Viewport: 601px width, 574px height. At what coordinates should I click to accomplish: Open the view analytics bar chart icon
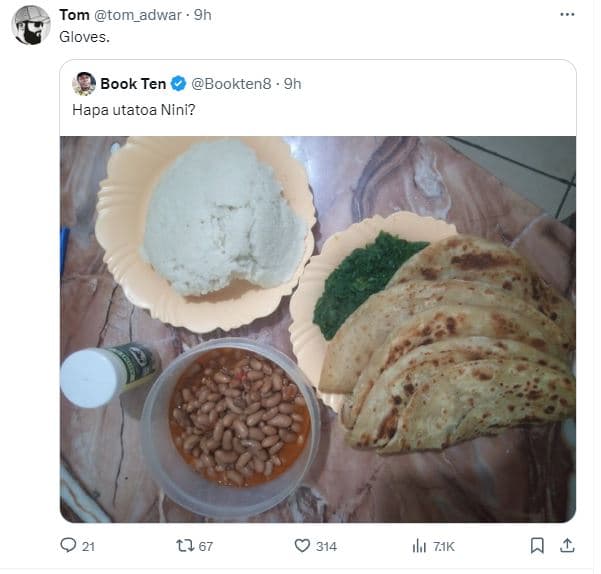420,546
